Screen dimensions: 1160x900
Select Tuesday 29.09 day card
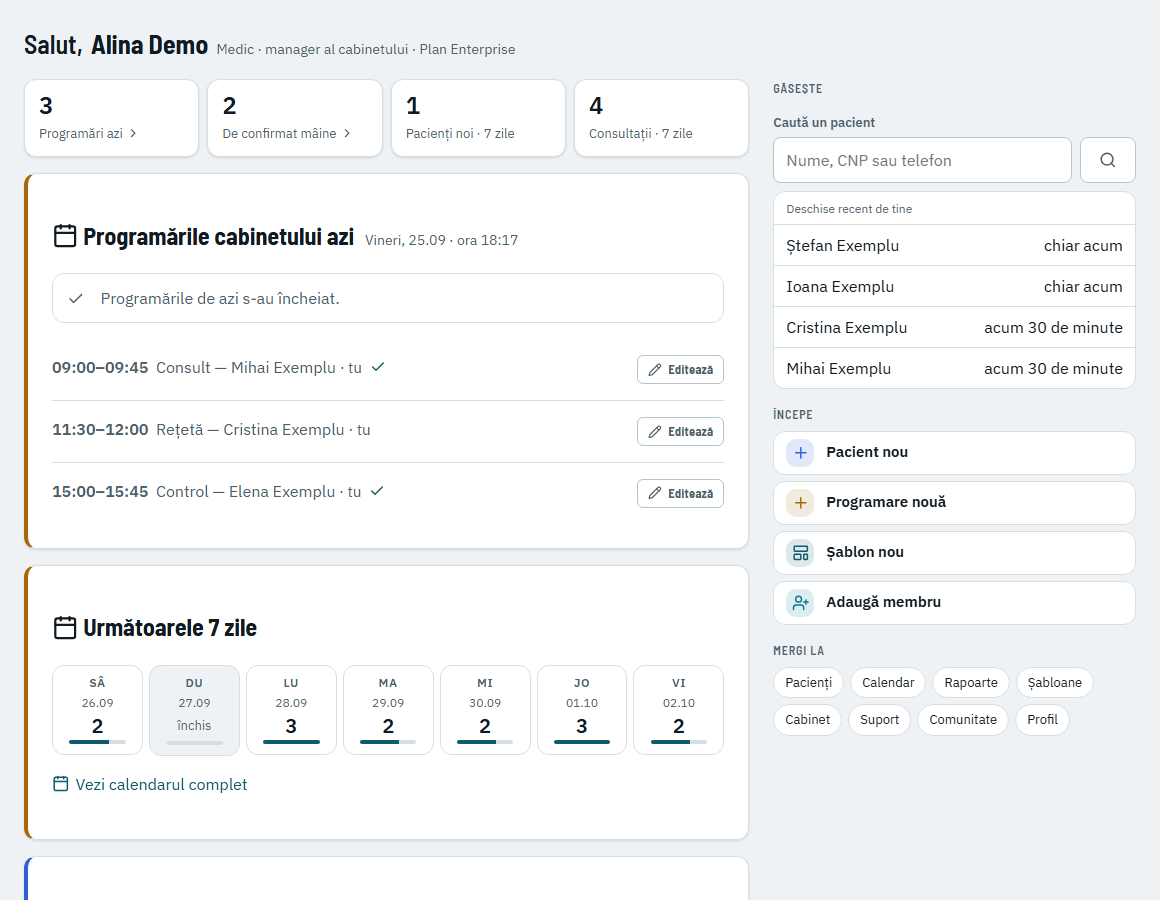point(388,710)
